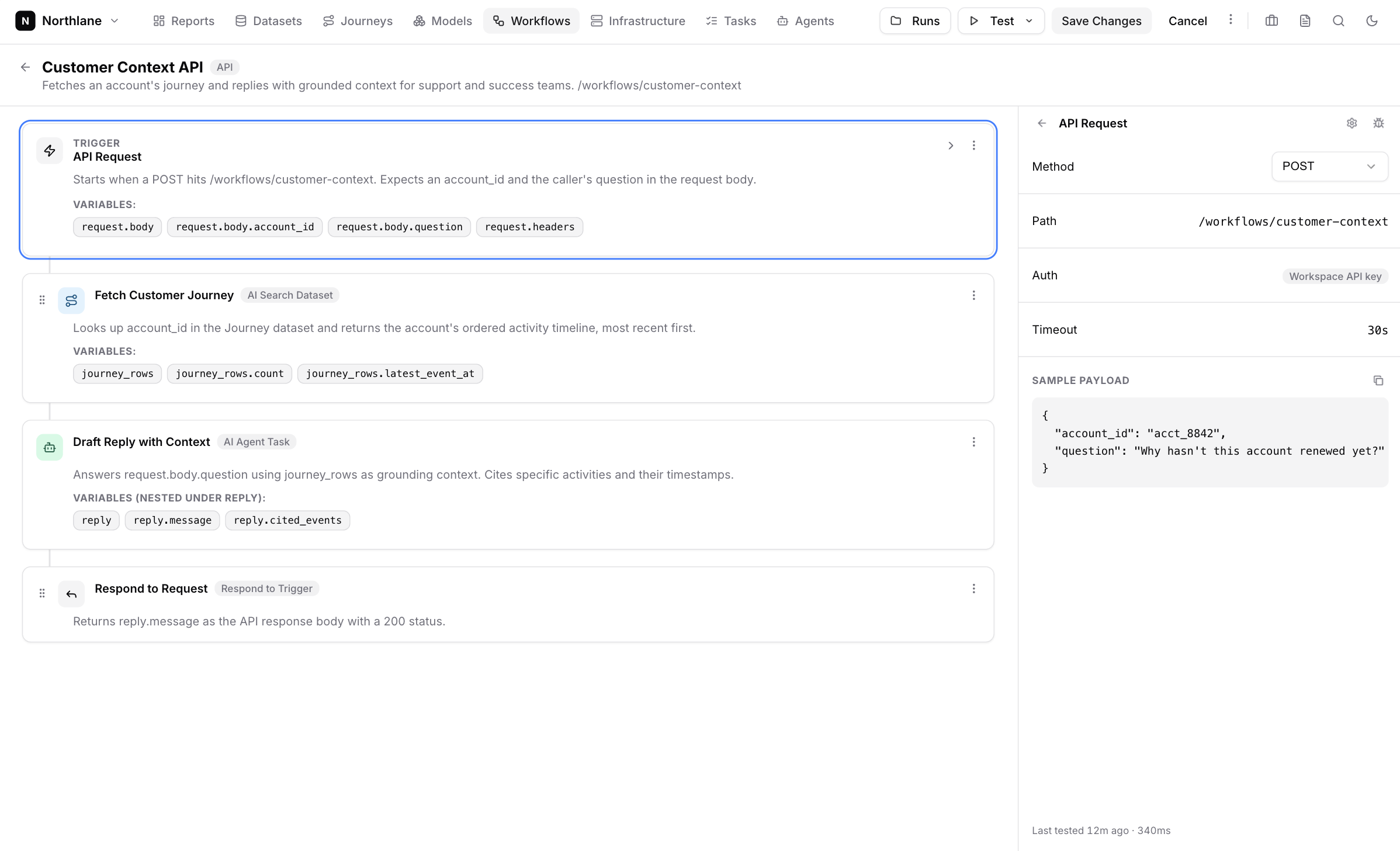Select the request.body.account_id variable chip
Viewport: 1400px width, 851px height.
tap(245, 227)
